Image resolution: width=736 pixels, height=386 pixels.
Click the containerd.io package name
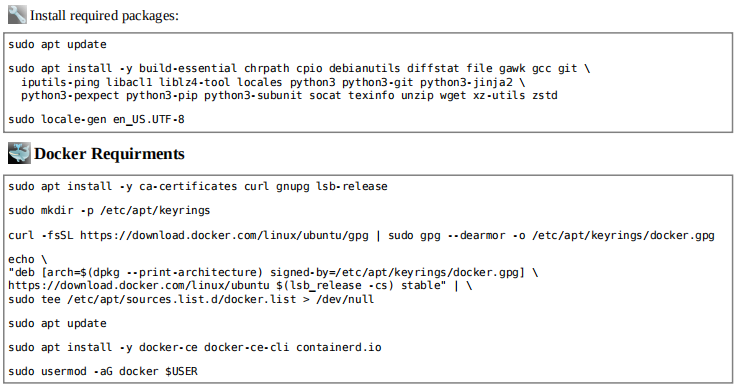click(x=338, y=347)
